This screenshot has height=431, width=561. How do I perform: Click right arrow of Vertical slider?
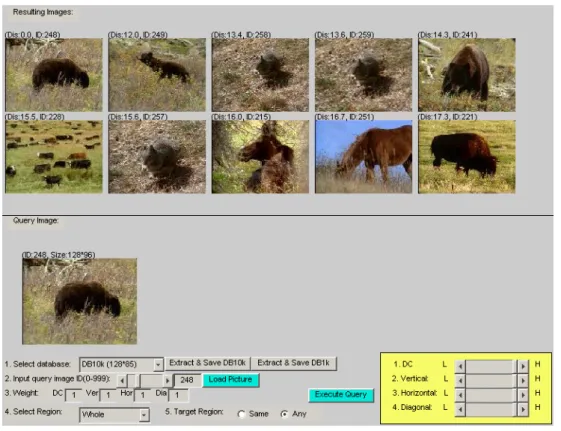(523, 381)
